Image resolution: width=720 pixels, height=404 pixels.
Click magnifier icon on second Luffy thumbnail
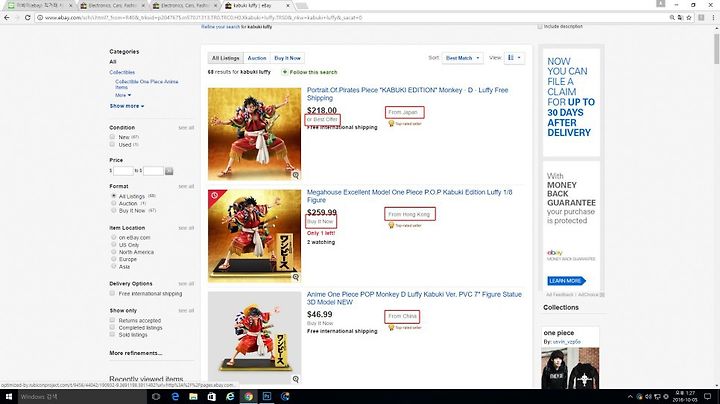296,277
